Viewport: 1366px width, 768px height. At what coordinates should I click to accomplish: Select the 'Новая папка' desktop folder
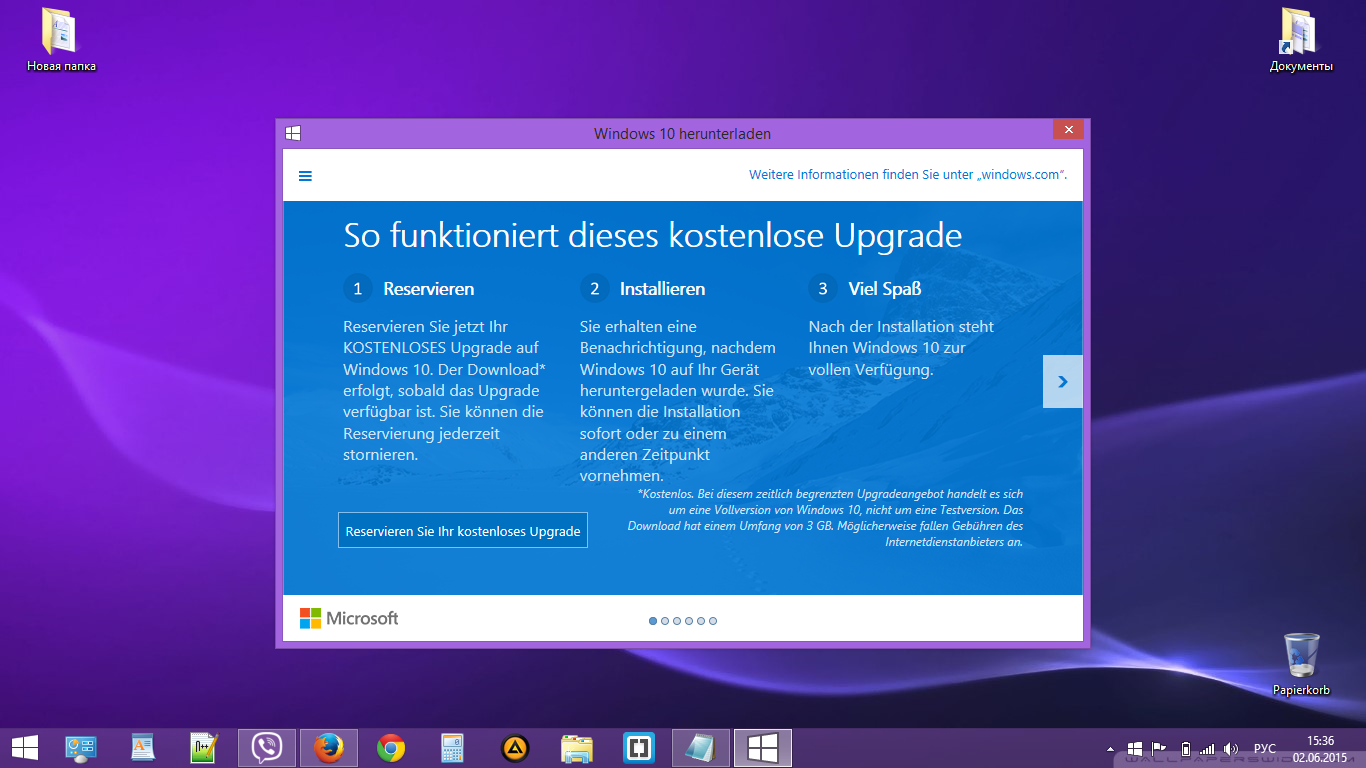61,40
